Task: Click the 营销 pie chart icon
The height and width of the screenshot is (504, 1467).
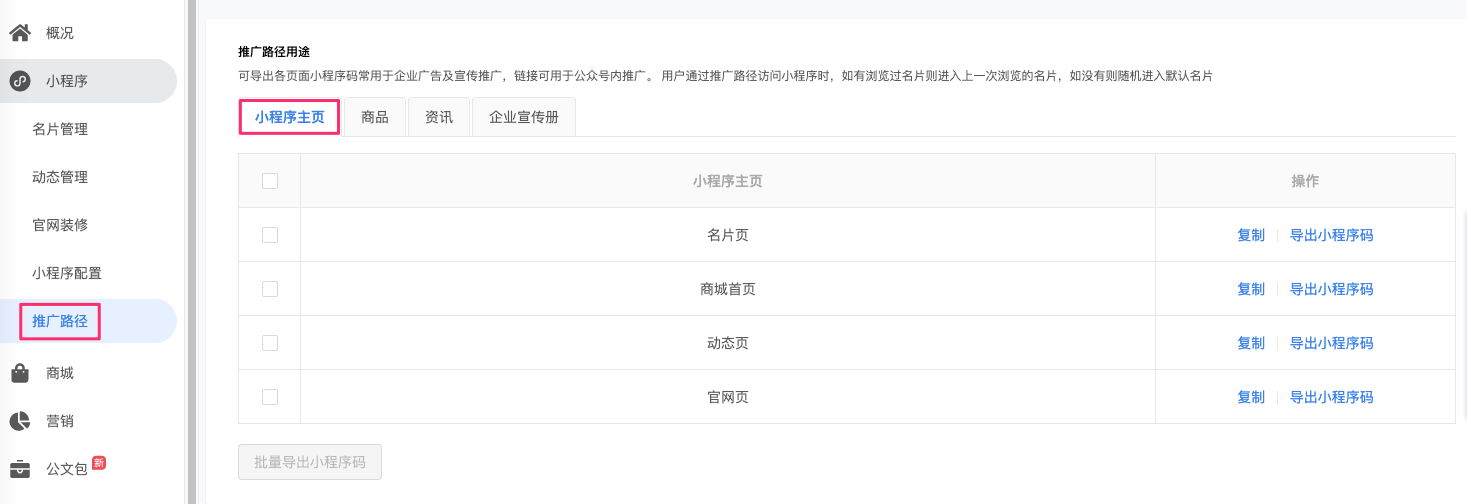Action: coord(20,421)
